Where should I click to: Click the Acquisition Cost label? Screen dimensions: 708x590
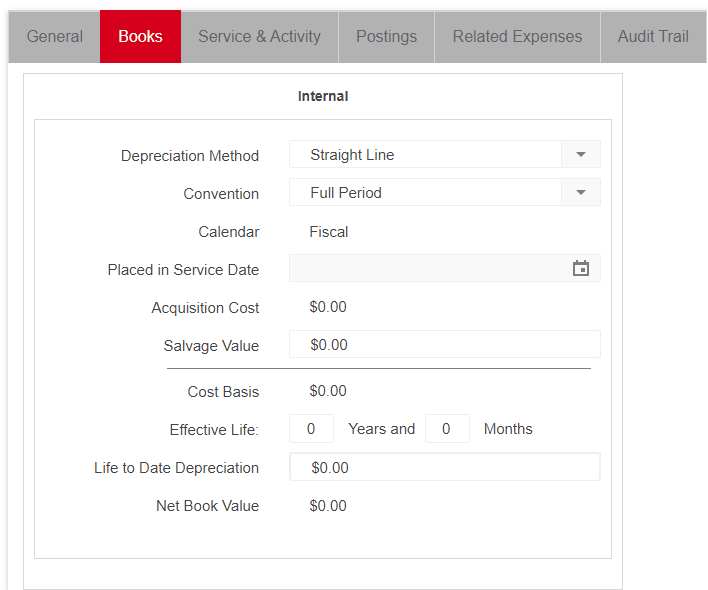[x=205, y=308]
